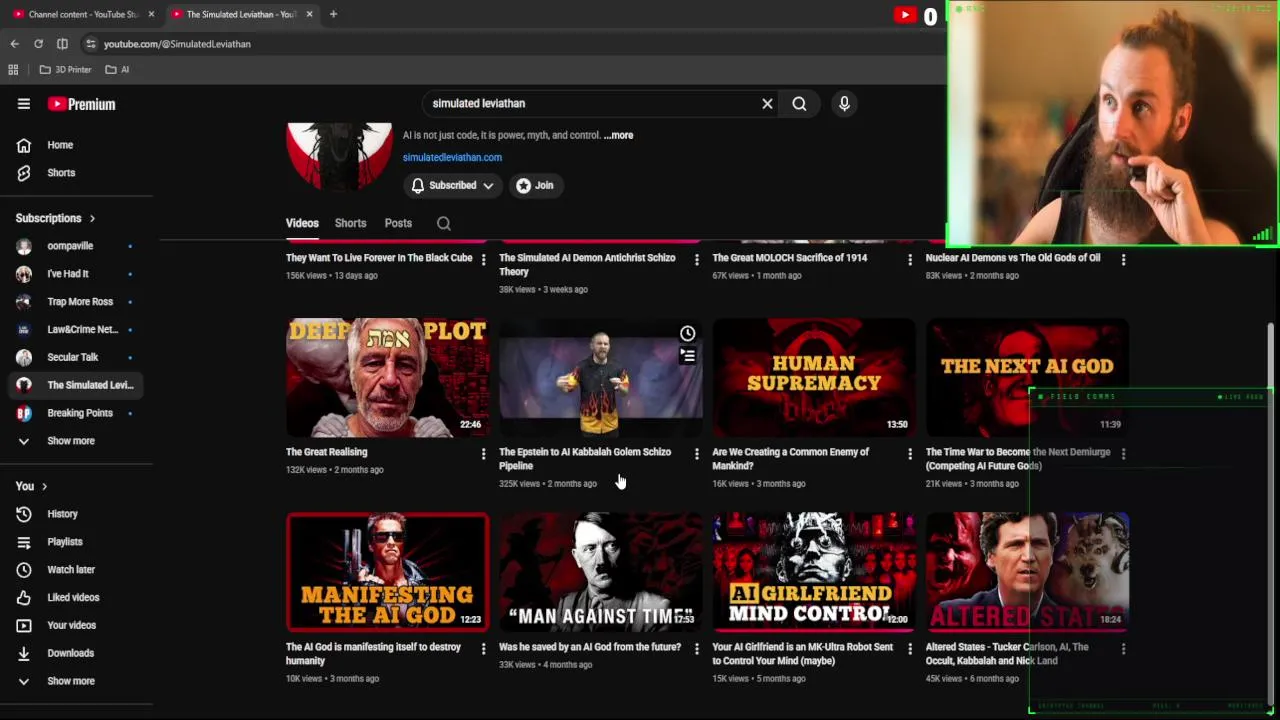Click Watch later clock on Epstein video

[x=688, y=333]
